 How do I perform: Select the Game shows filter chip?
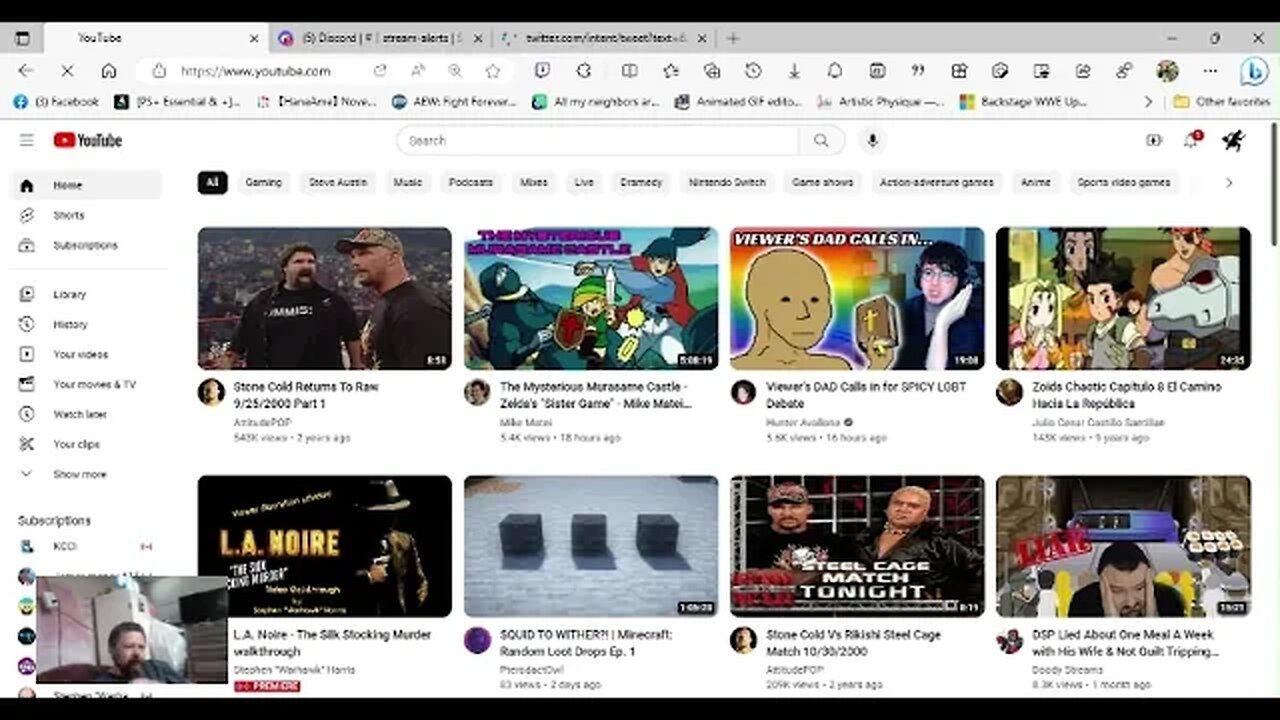click(823, 182)
